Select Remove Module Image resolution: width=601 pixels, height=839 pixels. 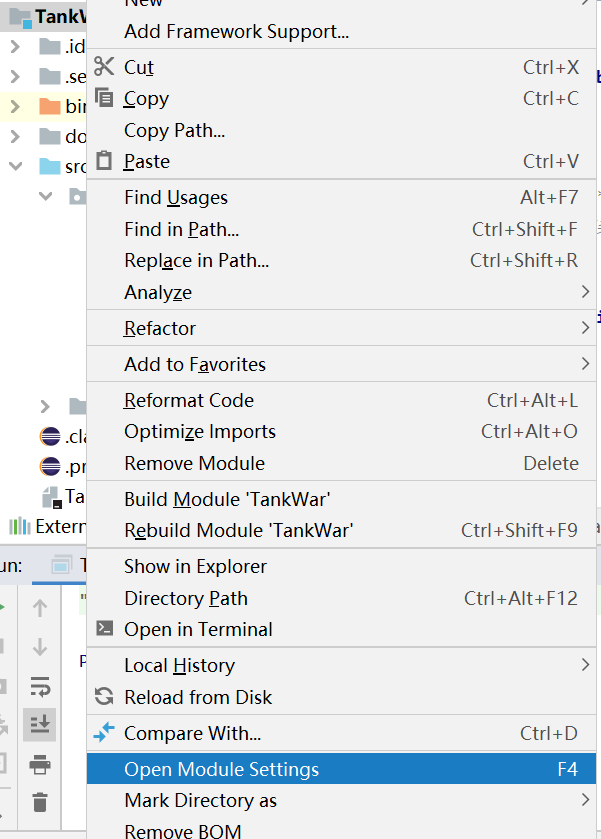tap(341, 463)
